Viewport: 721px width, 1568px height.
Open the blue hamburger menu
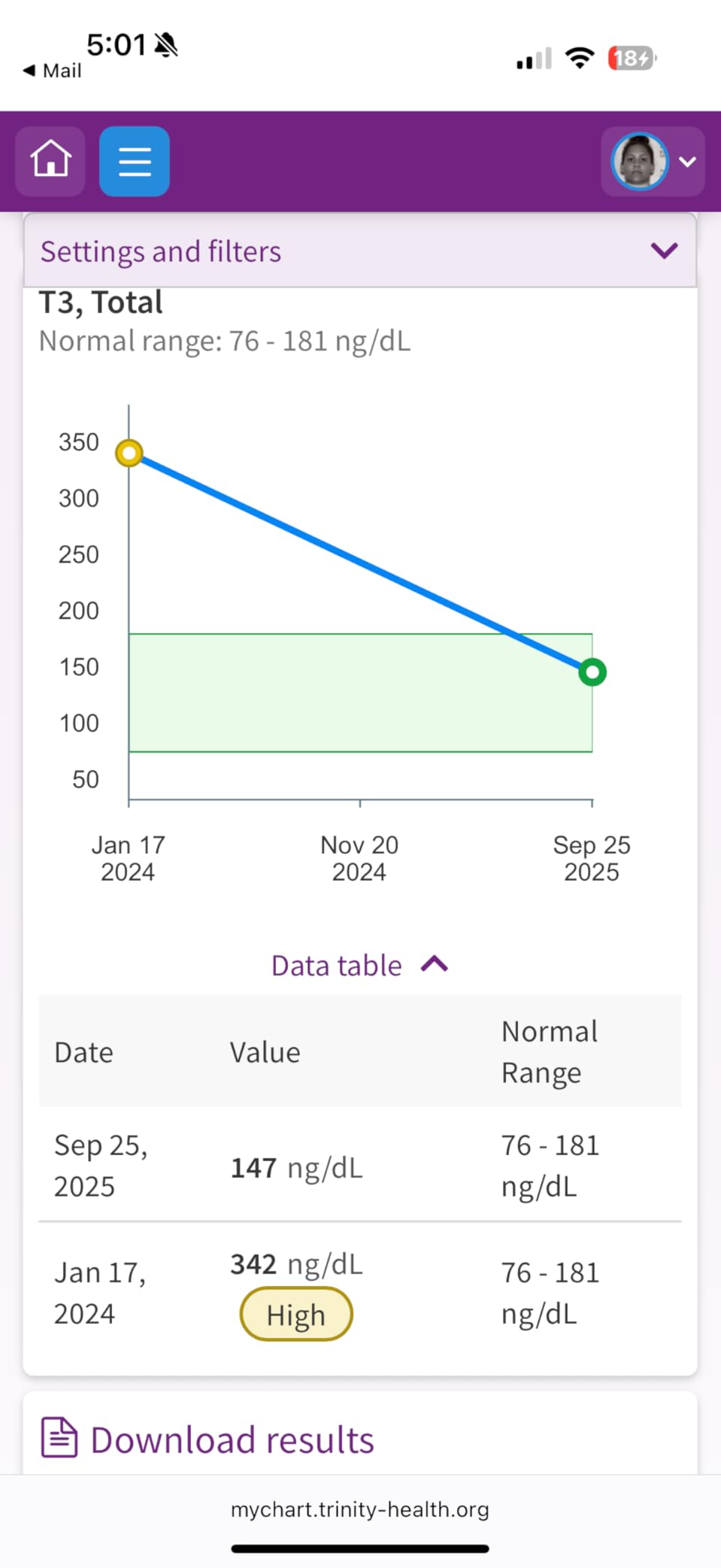[x=135, y=161]
